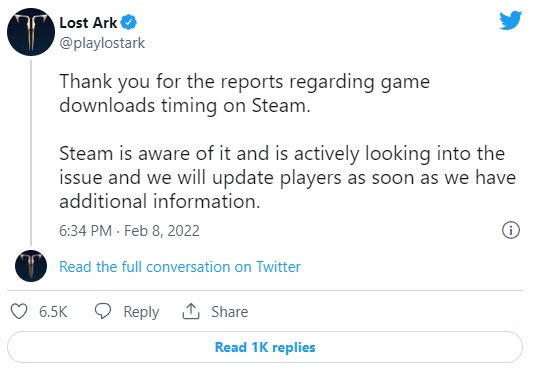Image resolution: width=534 pixels, height=371 pixels.
Task: Click the 6.5K likes count
Action: pyautogui.click(x=53, y=312)
